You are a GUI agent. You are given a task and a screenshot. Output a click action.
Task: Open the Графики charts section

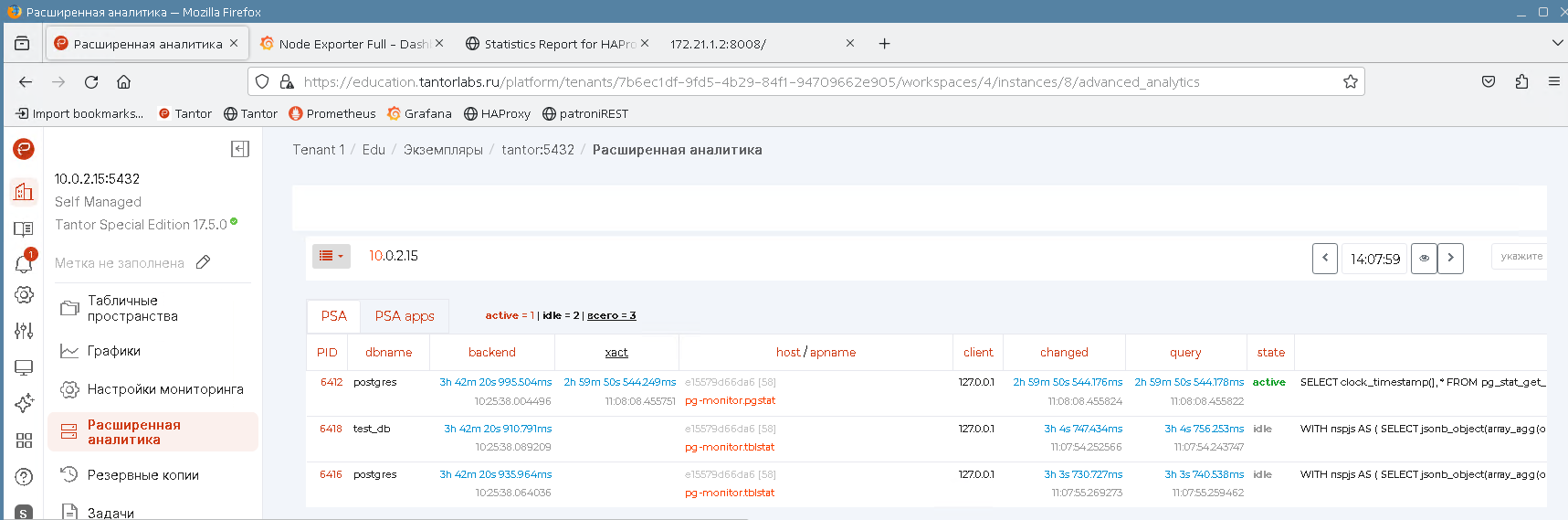click(113, 351)
